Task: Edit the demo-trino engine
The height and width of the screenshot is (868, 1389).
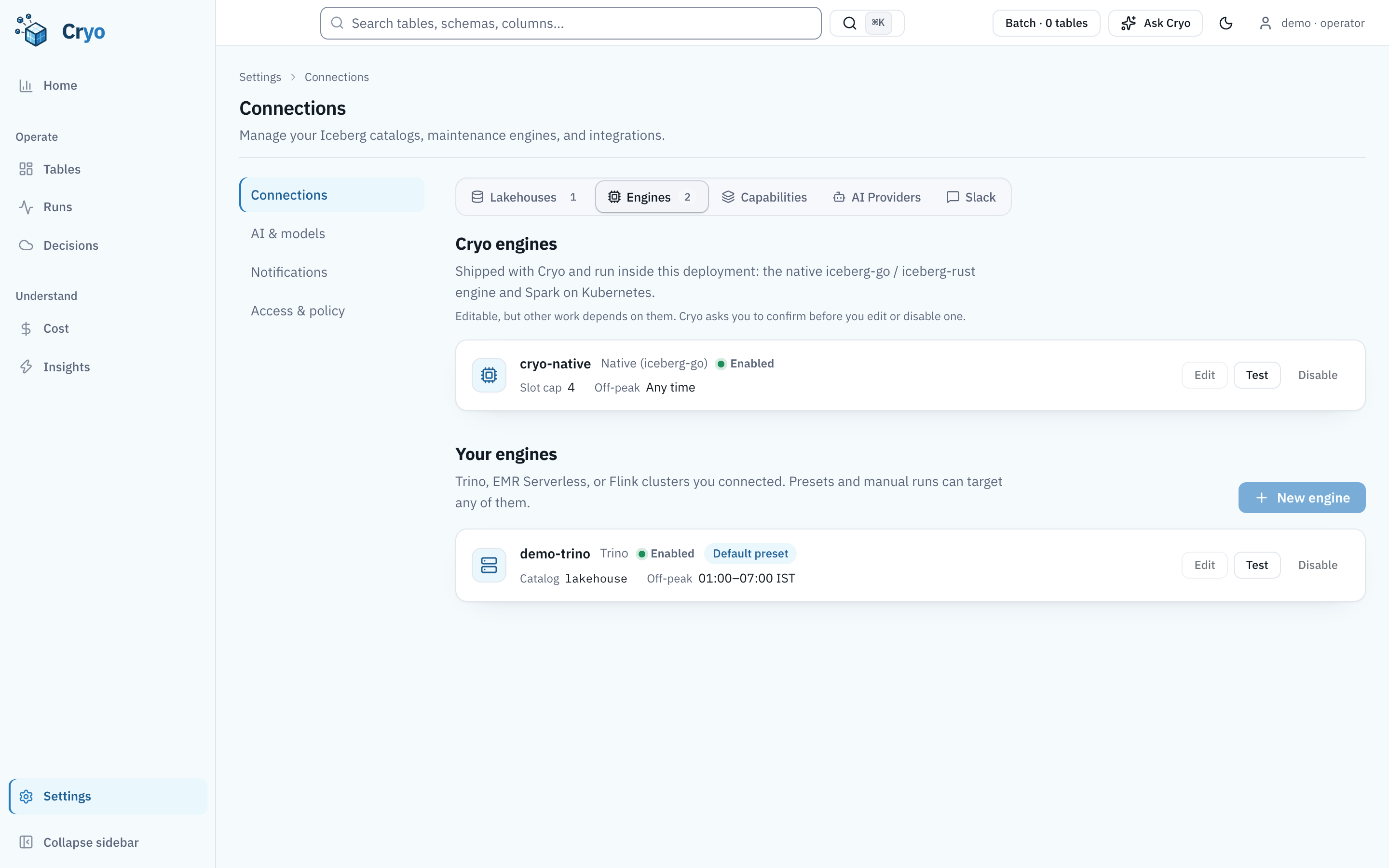Action: [x=1204, y=565]
